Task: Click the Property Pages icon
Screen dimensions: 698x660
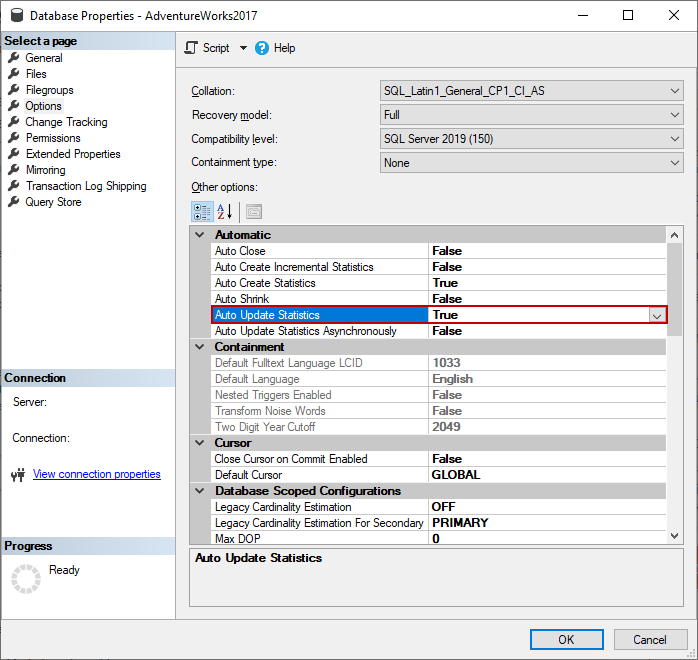Action: (254, 211)
